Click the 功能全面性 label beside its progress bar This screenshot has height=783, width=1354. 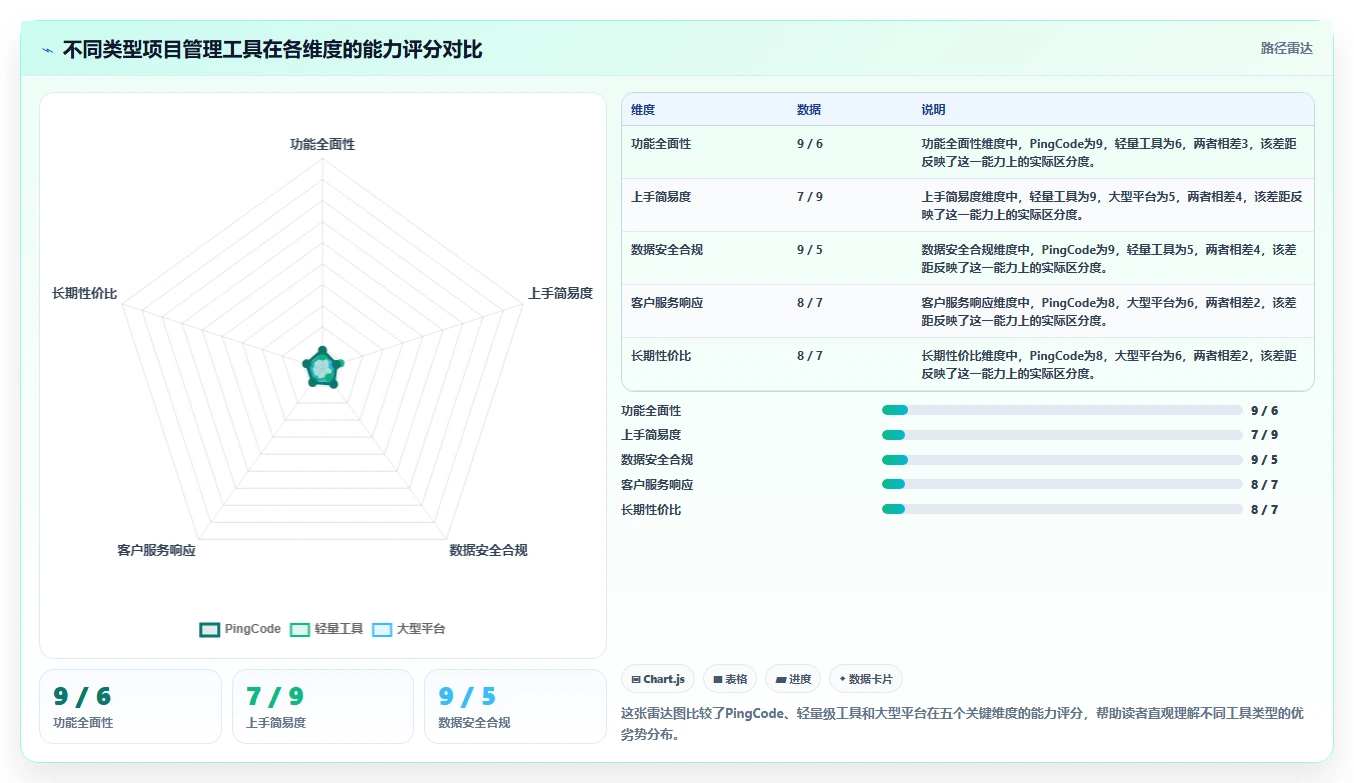point(651,411)
